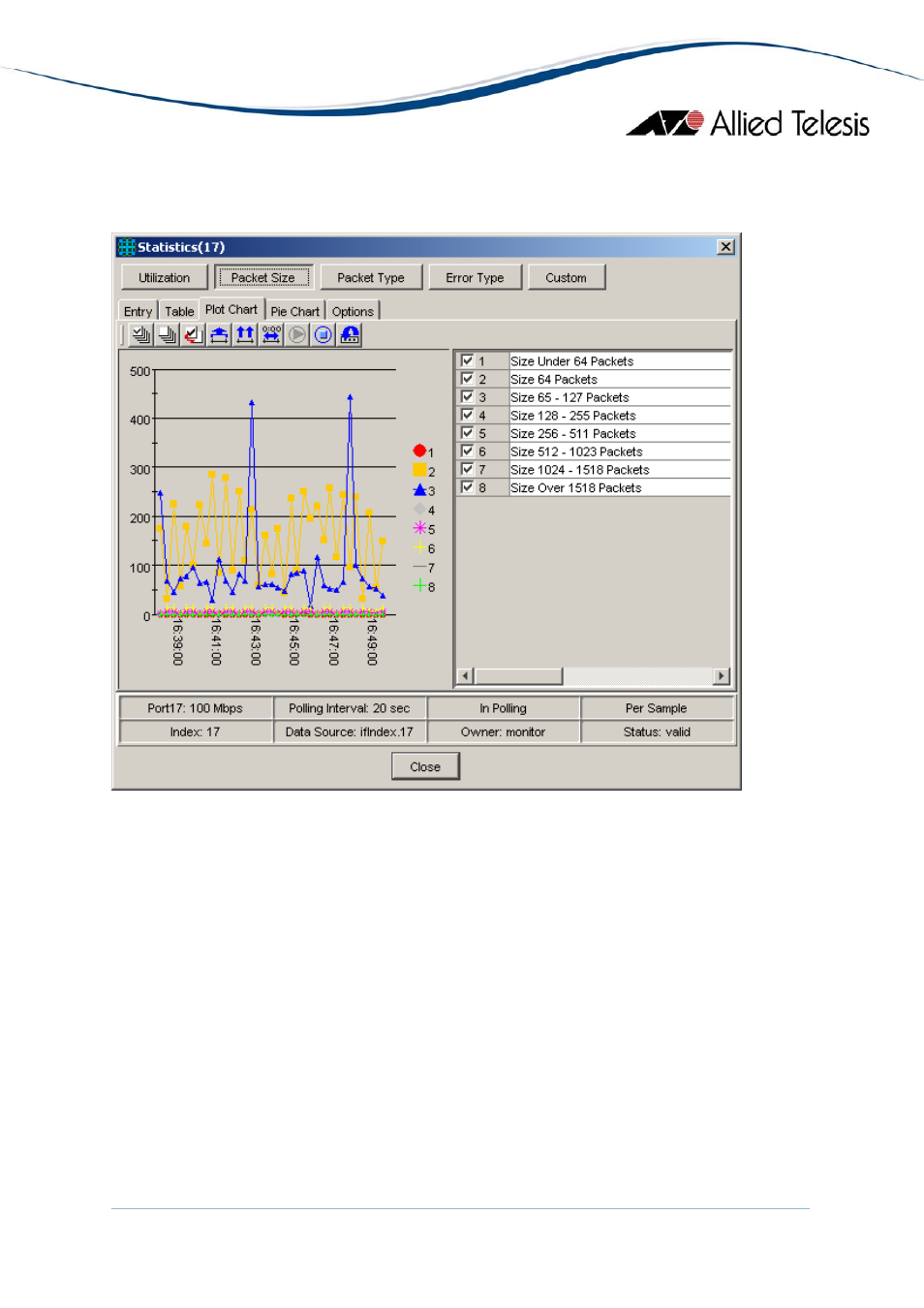Click the magenta asterisk legend marker for series 5
Viewport: 924px width, 1308px height.
(419, 528)
